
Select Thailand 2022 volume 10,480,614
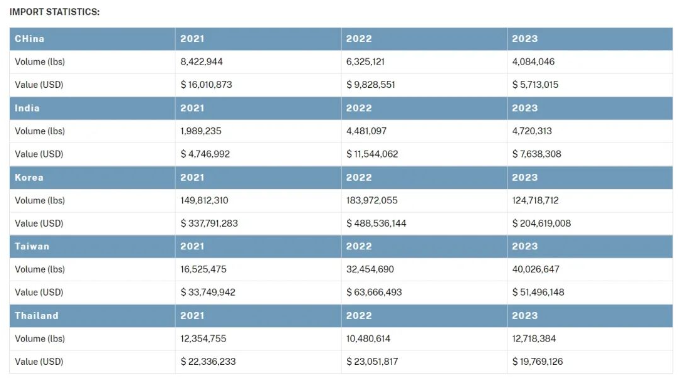pyautogui.click(x=368, y=338)
